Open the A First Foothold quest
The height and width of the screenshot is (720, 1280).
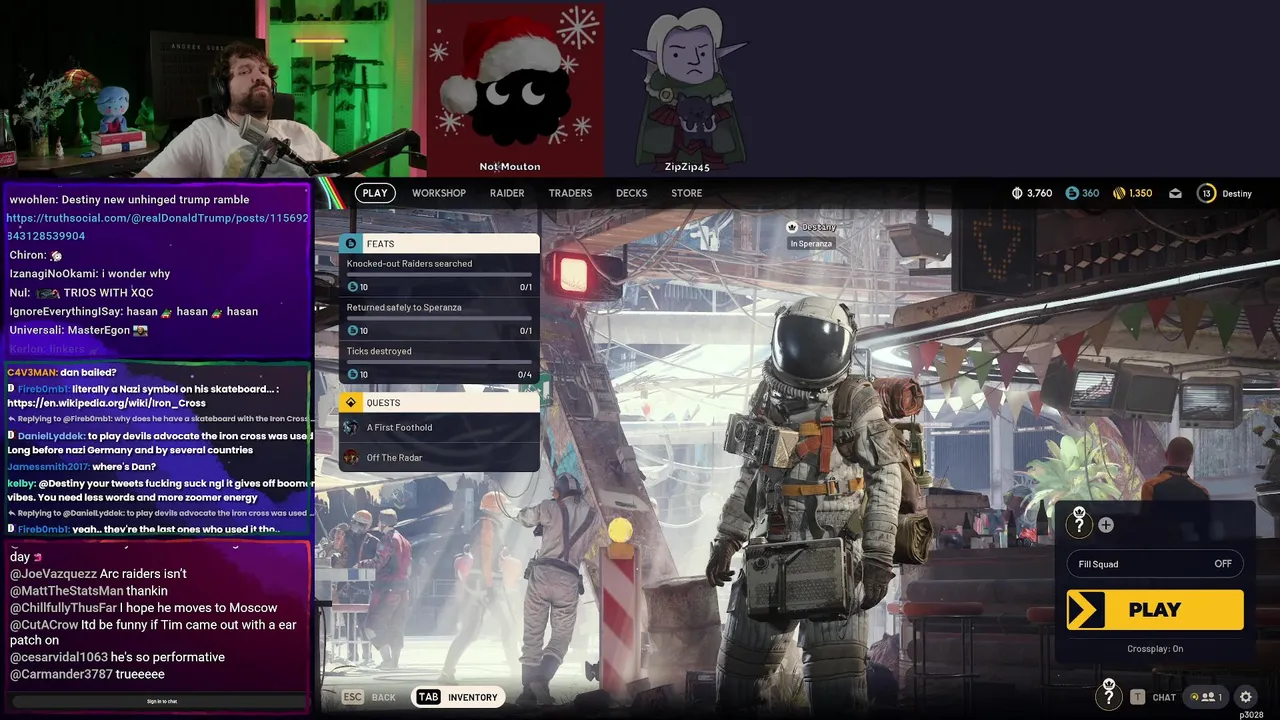[439, 427]
